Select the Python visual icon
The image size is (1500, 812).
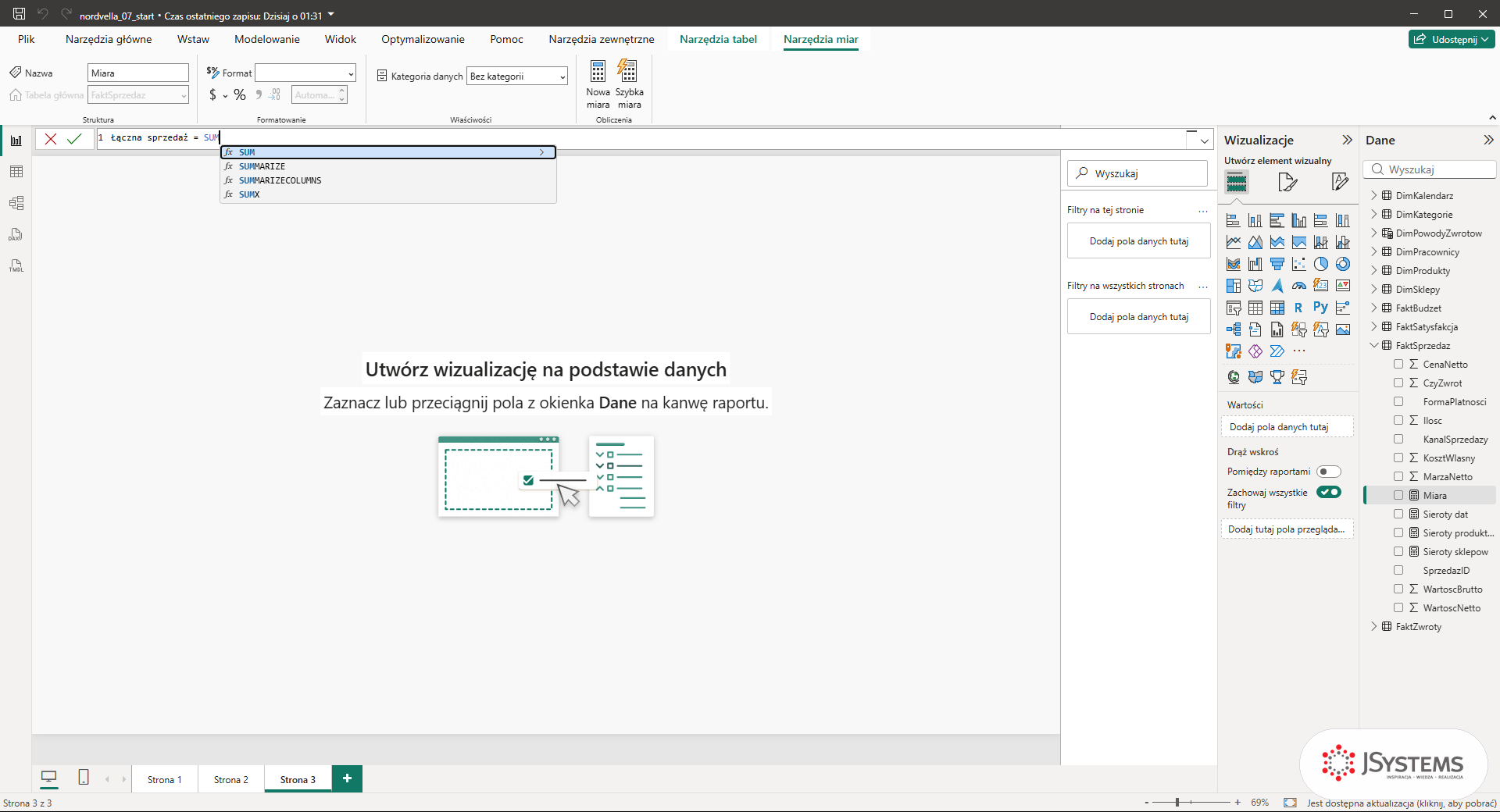pos(1321,308)
